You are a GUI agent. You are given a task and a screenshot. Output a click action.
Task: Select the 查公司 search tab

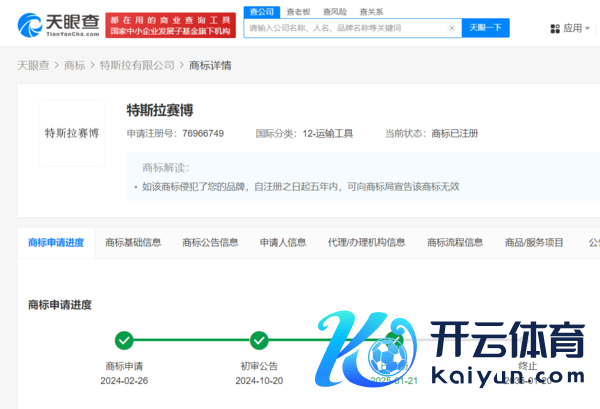260,11
